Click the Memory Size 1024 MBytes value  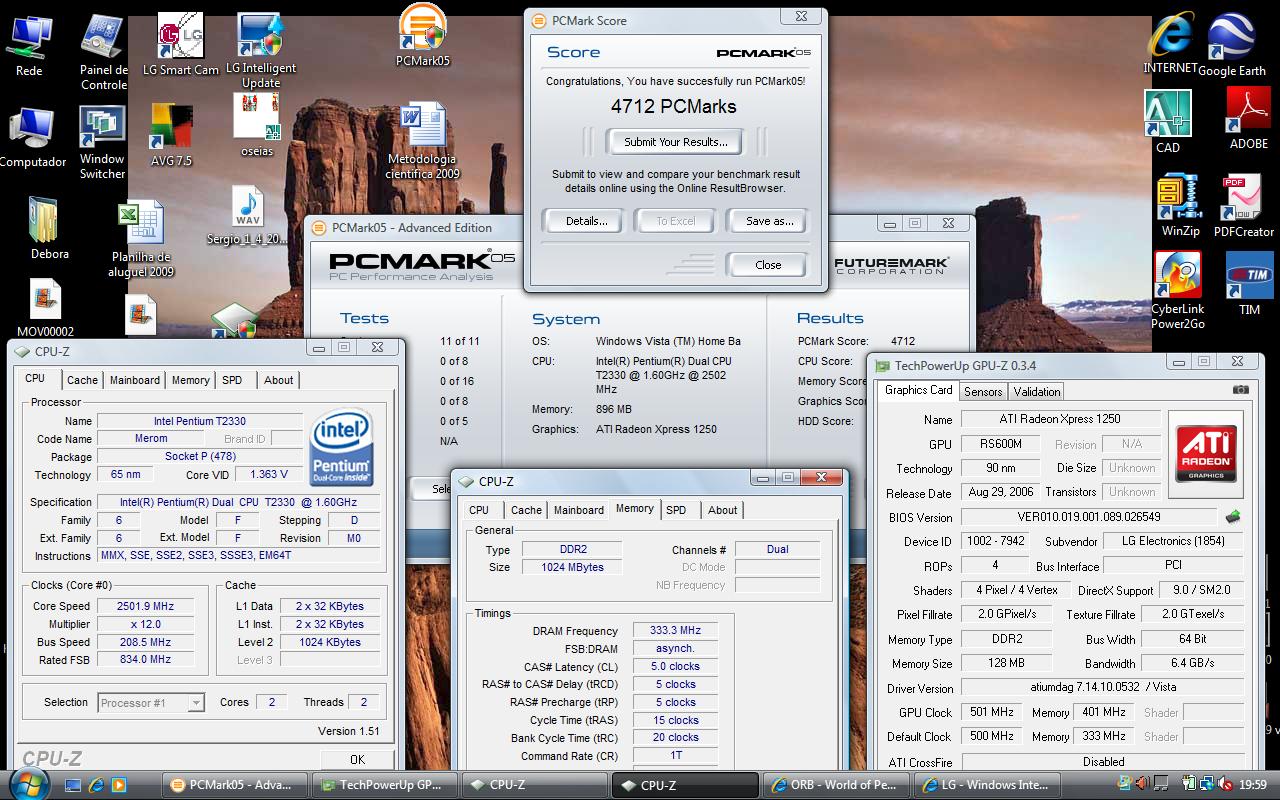(571, 567)
